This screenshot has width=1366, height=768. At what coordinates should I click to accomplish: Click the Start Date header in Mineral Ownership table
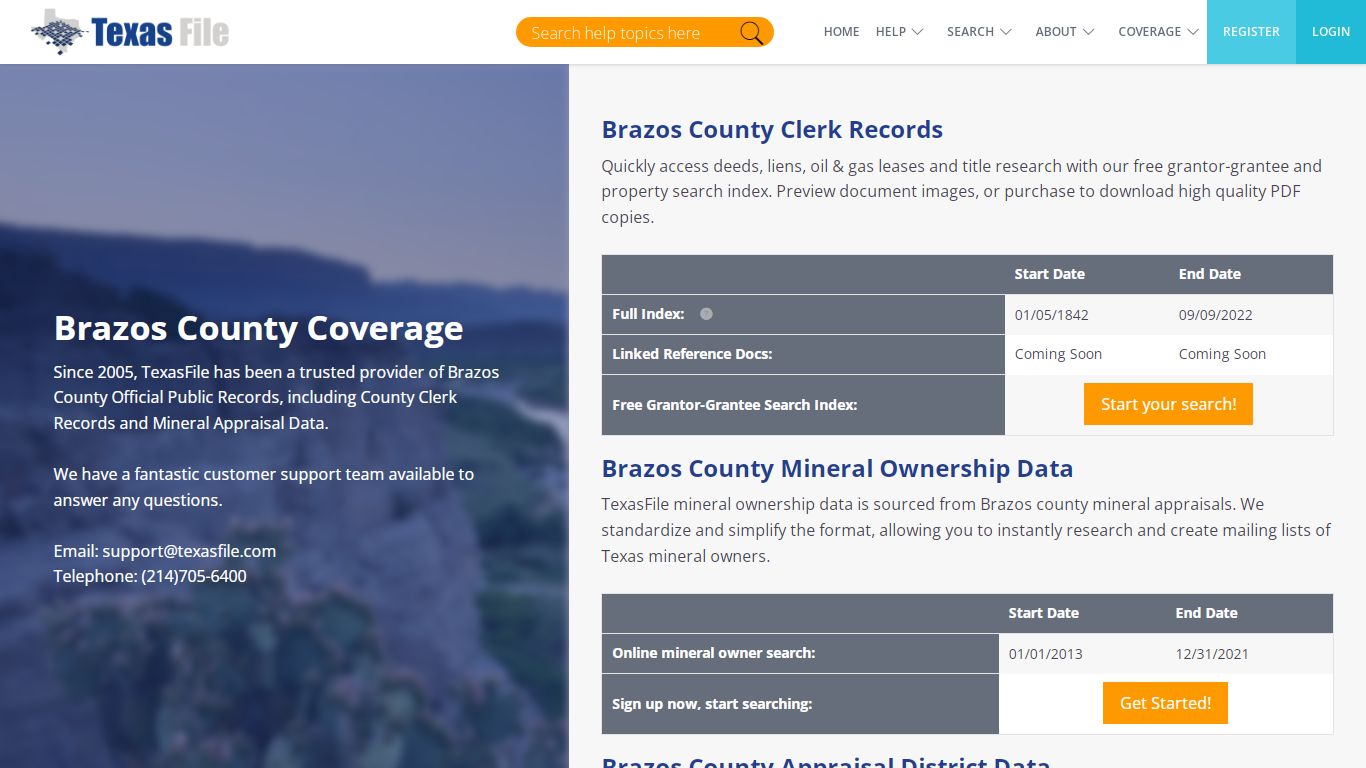[1043, 613]
